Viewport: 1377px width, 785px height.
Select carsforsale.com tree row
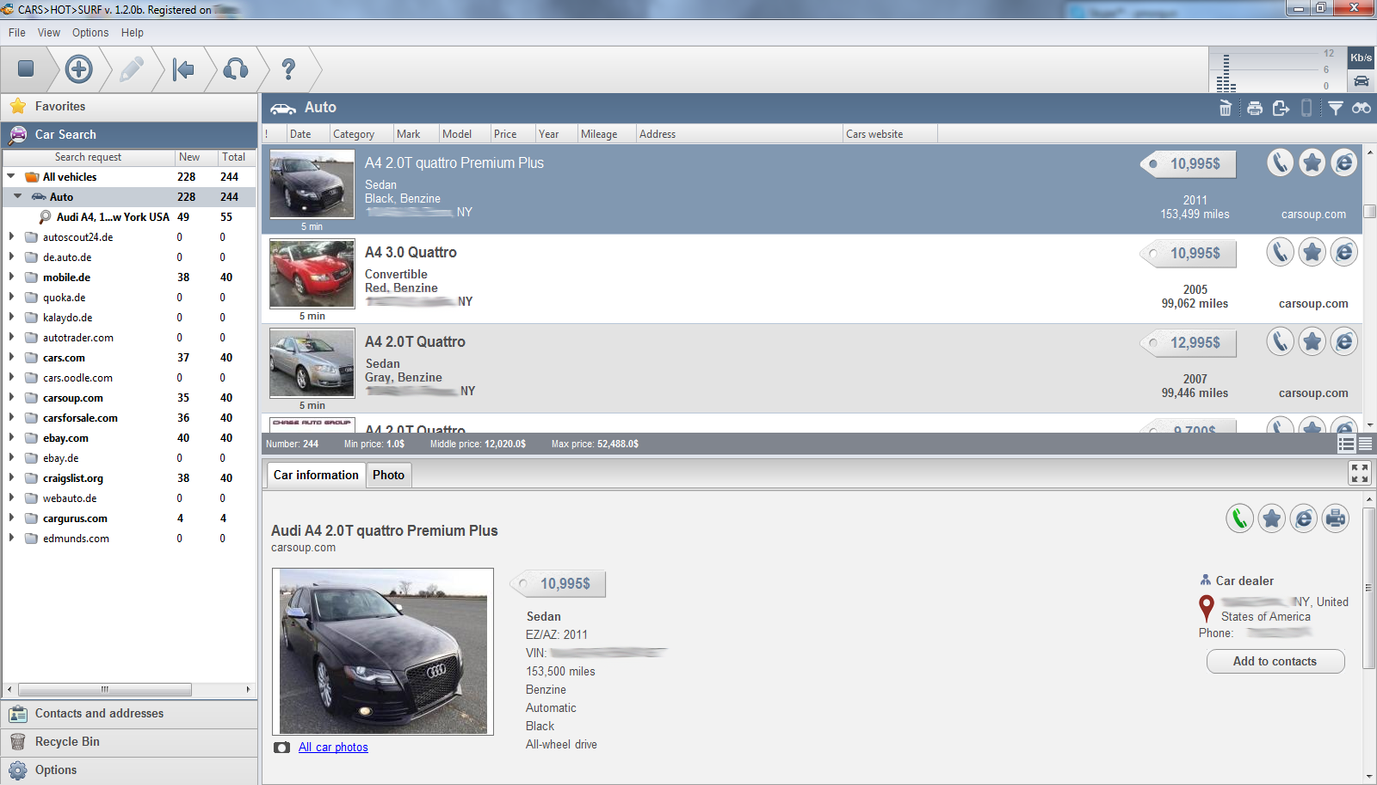coord(129,418)
